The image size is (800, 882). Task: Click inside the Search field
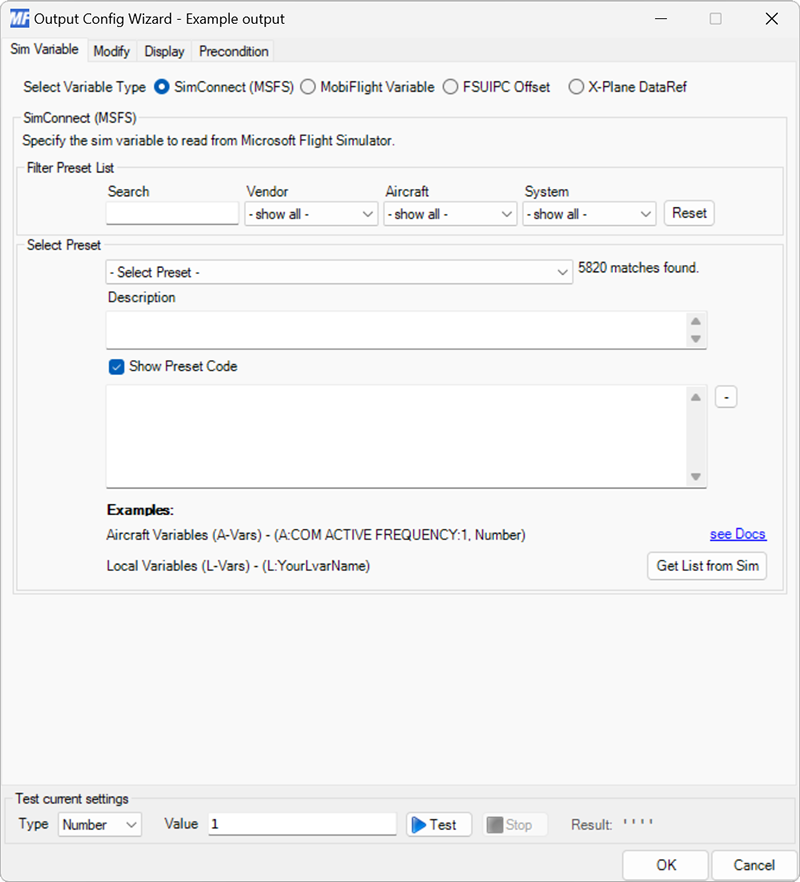click(x=171, y=213)
